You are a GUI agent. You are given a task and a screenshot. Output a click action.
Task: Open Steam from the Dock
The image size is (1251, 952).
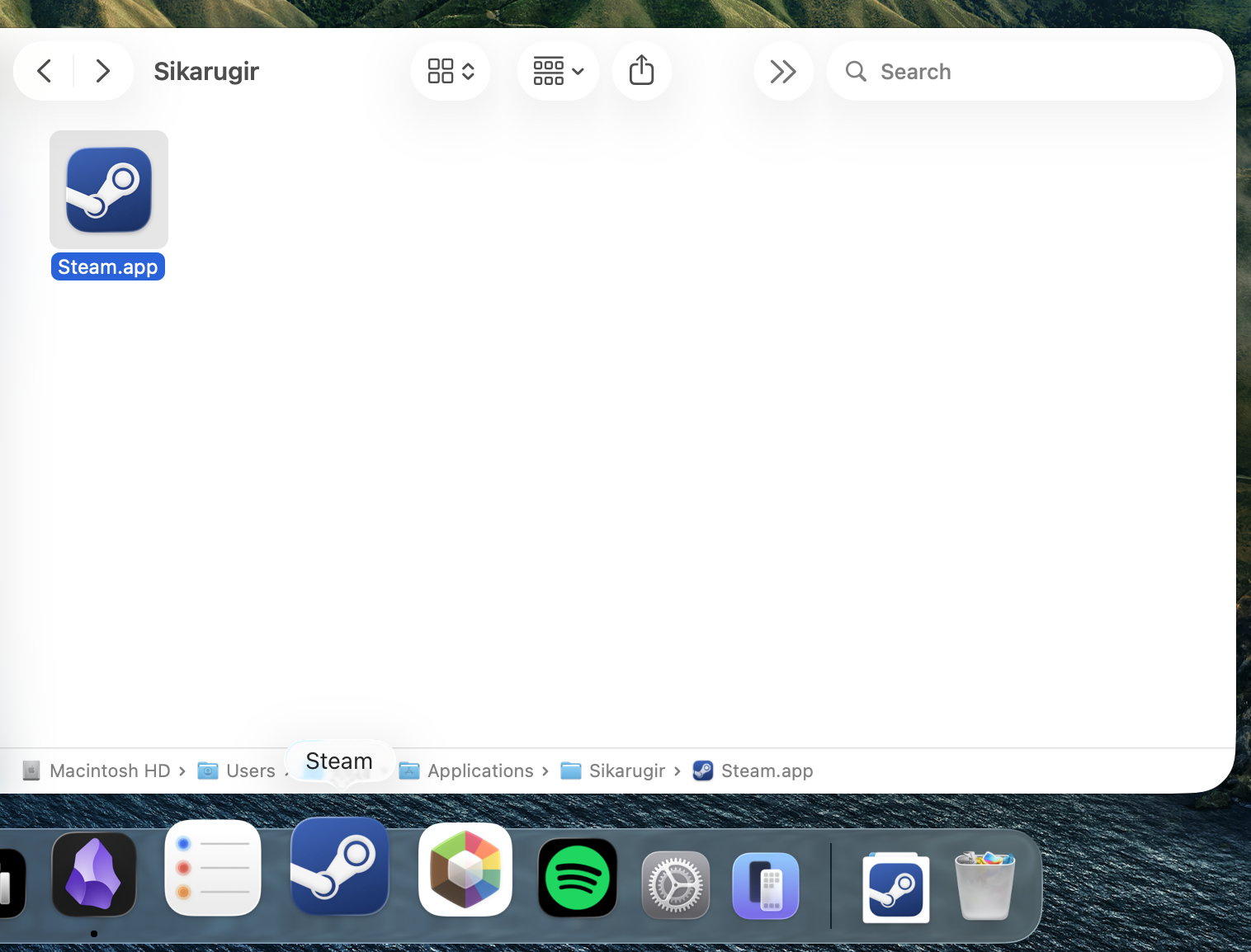pyautogui.click(x=339, y=866)
